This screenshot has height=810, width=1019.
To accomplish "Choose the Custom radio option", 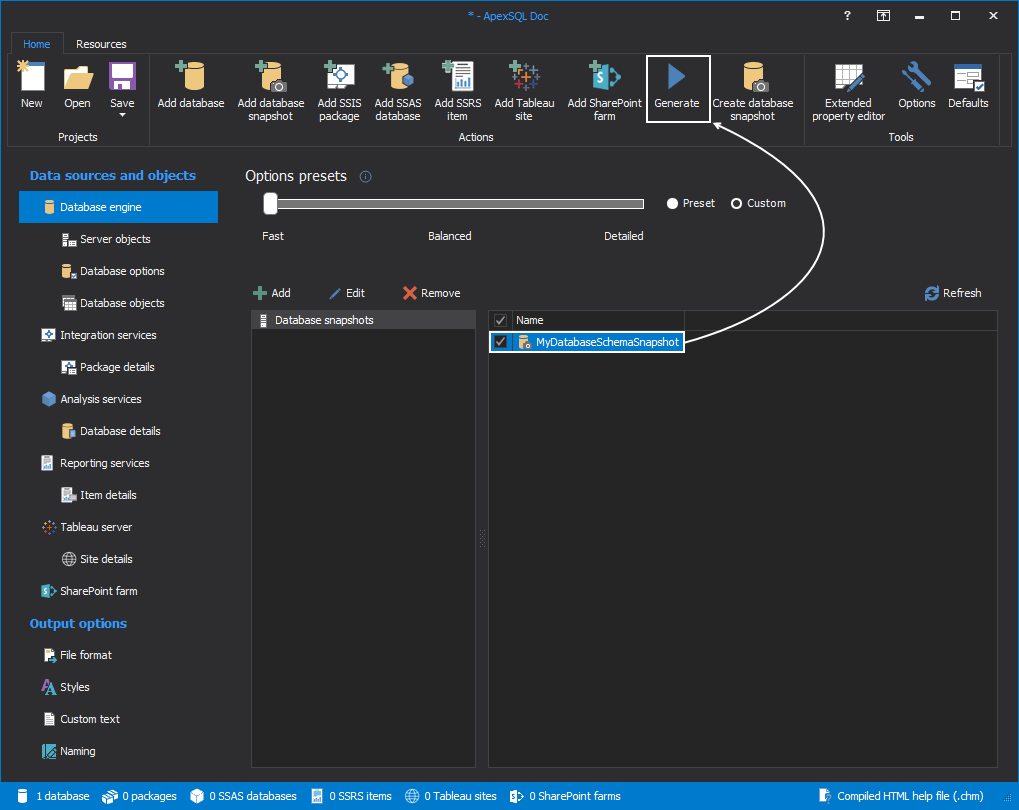I will point(758,203).
